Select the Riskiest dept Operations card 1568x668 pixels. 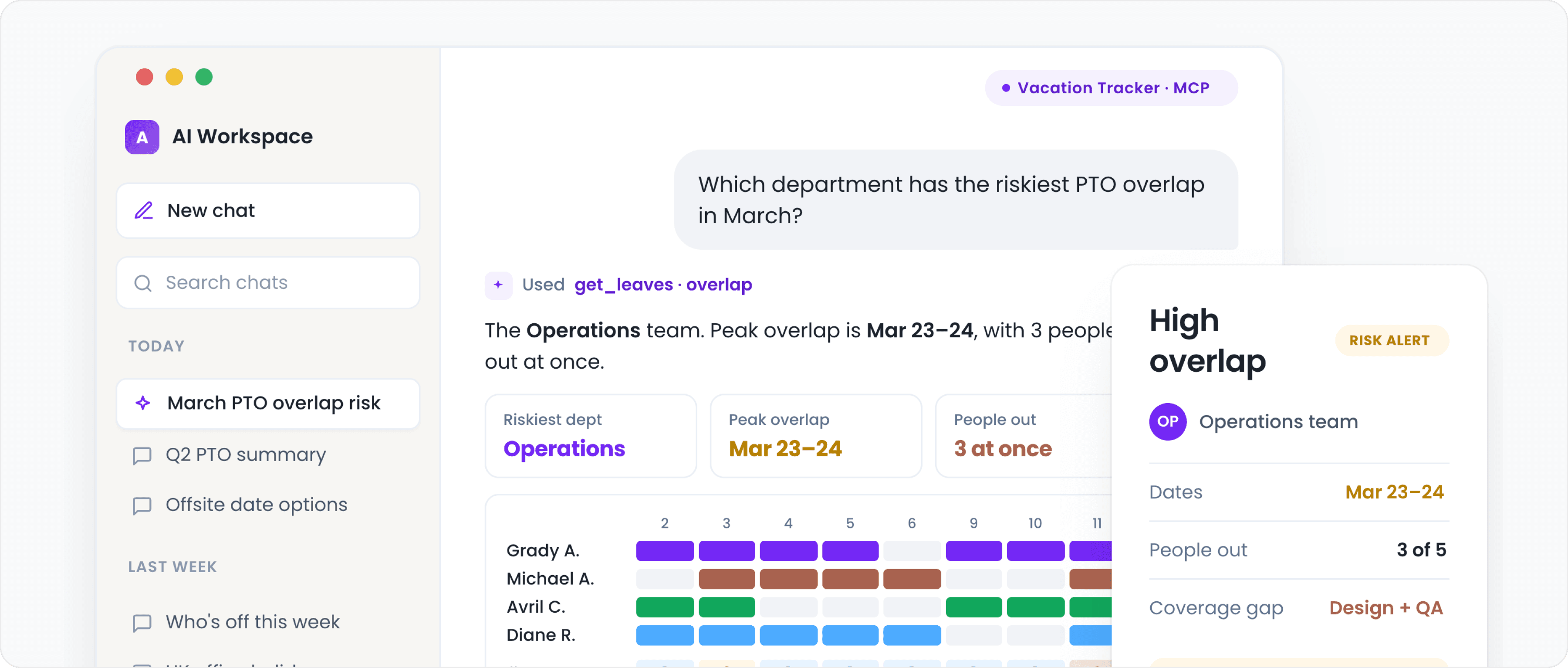(x=591, y=436)
